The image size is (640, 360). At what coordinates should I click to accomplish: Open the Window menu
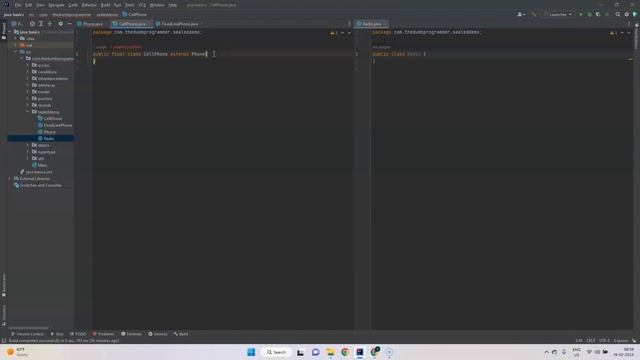[x=157, y=5]
